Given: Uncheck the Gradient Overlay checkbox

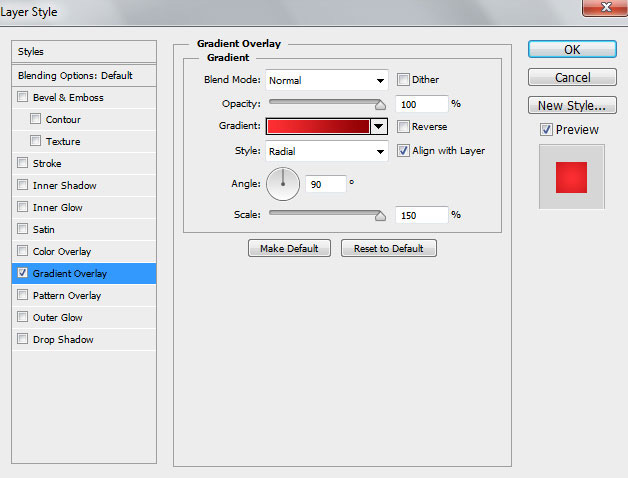Looking at the screenshot, I should pyautogui.click(x=22, y=273).
